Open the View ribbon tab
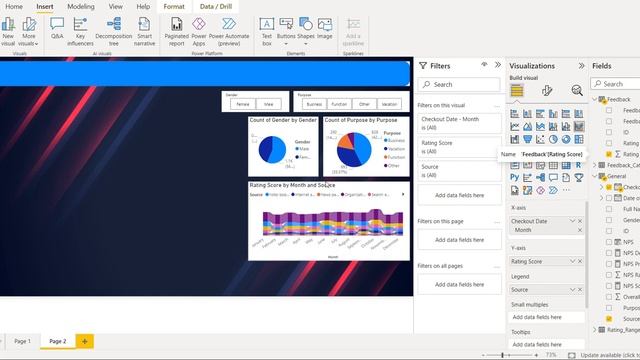 click(116, 7)
